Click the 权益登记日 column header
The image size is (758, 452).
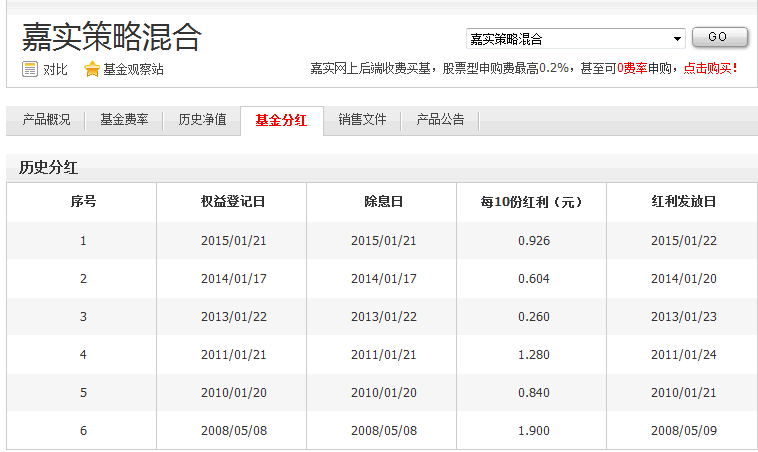[233, 202]
